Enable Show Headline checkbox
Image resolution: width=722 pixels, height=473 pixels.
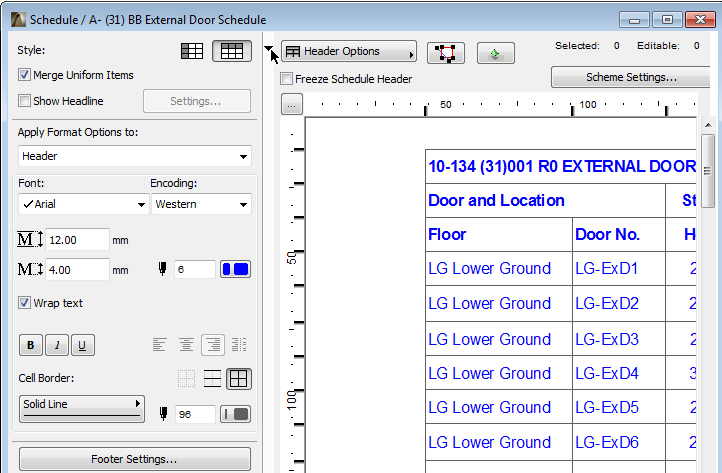(x=24, y=100)
